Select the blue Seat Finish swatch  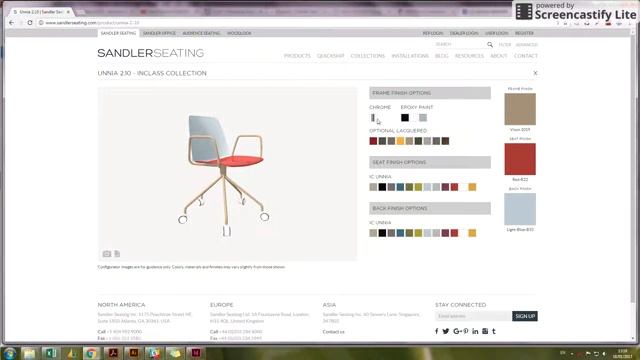tap(400, 187)
